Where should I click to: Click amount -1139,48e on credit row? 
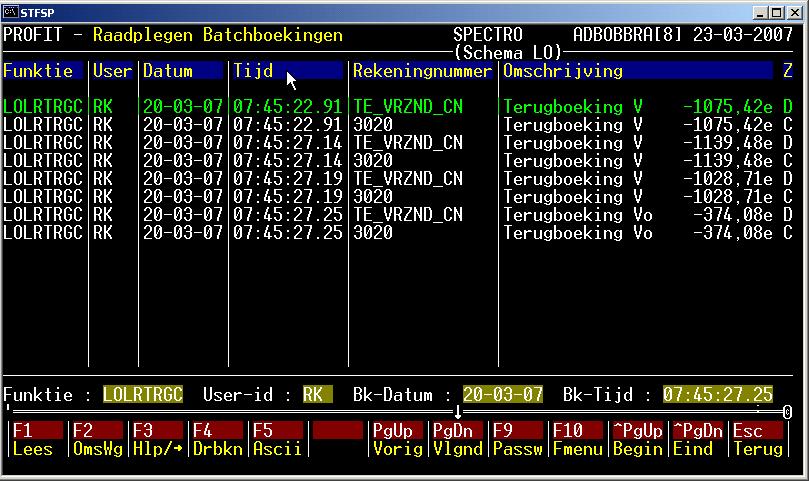click(x=727, y=161)
